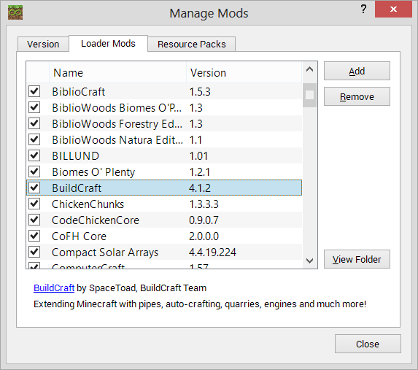
Task: Uncheck the Compact Solar Arrays checkbox
Action: (x=34, y=251)
